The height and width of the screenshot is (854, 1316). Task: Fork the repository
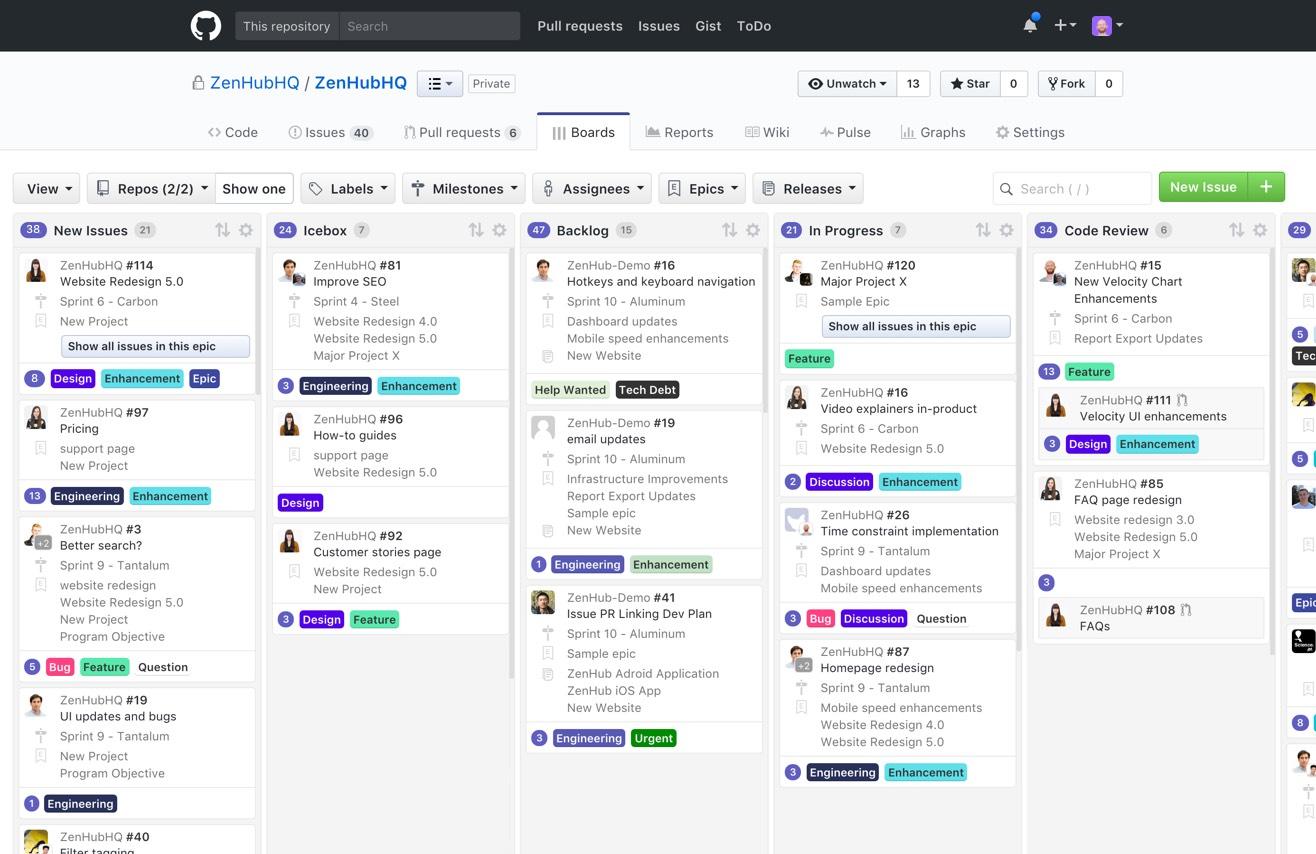pos(1066,84)
